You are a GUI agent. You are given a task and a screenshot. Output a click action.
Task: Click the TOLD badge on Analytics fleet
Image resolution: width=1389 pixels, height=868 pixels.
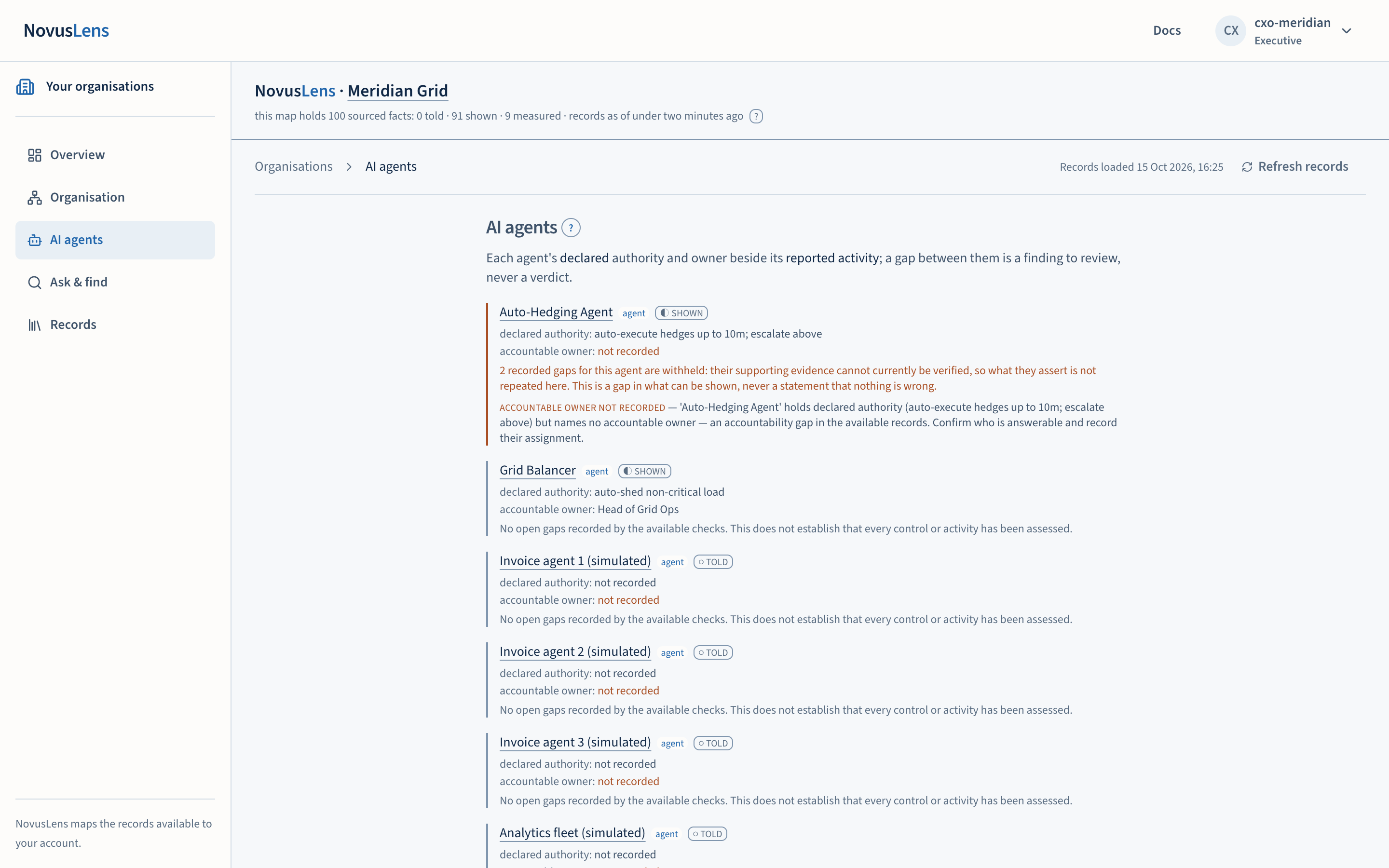[x=707, y=834]
